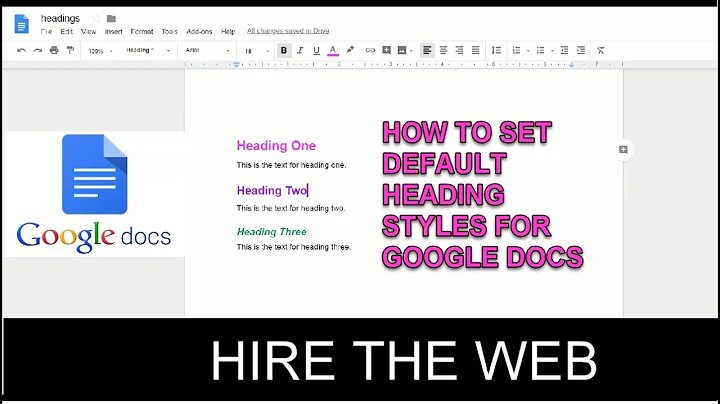This screenshot has width=720, height=404.
Task: Click the Redo arrow icon
Action: click(38, 50)
